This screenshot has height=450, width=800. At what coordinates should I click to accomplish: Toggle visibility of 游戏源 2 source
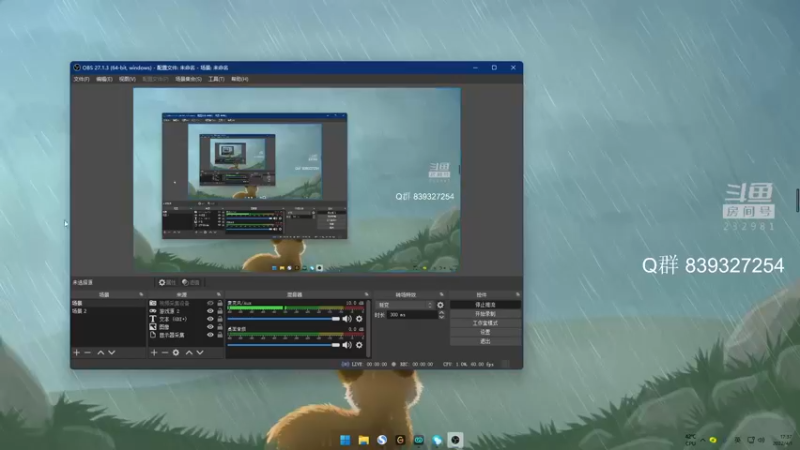tap(210, 311)
